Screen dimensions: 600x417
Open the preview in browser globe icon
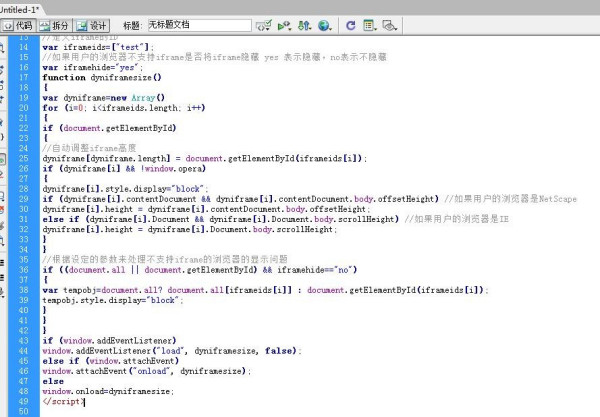tap(324, 26)
